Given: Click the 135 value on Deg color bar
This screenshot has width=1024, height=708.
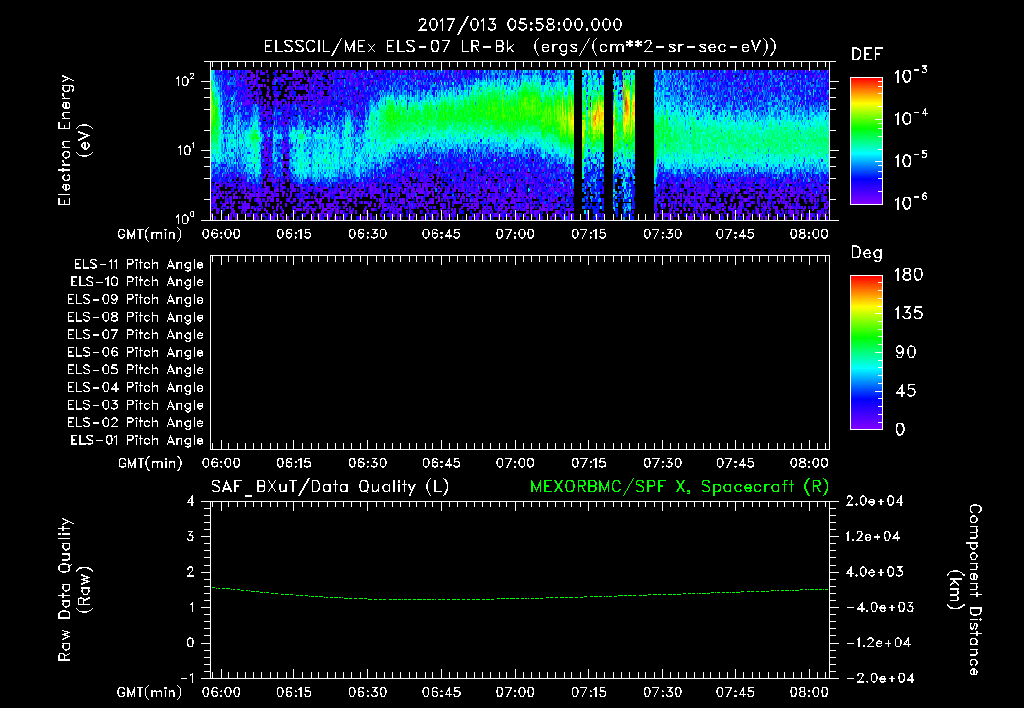Looking at the screenshot, I should click(x=908, y=314).
